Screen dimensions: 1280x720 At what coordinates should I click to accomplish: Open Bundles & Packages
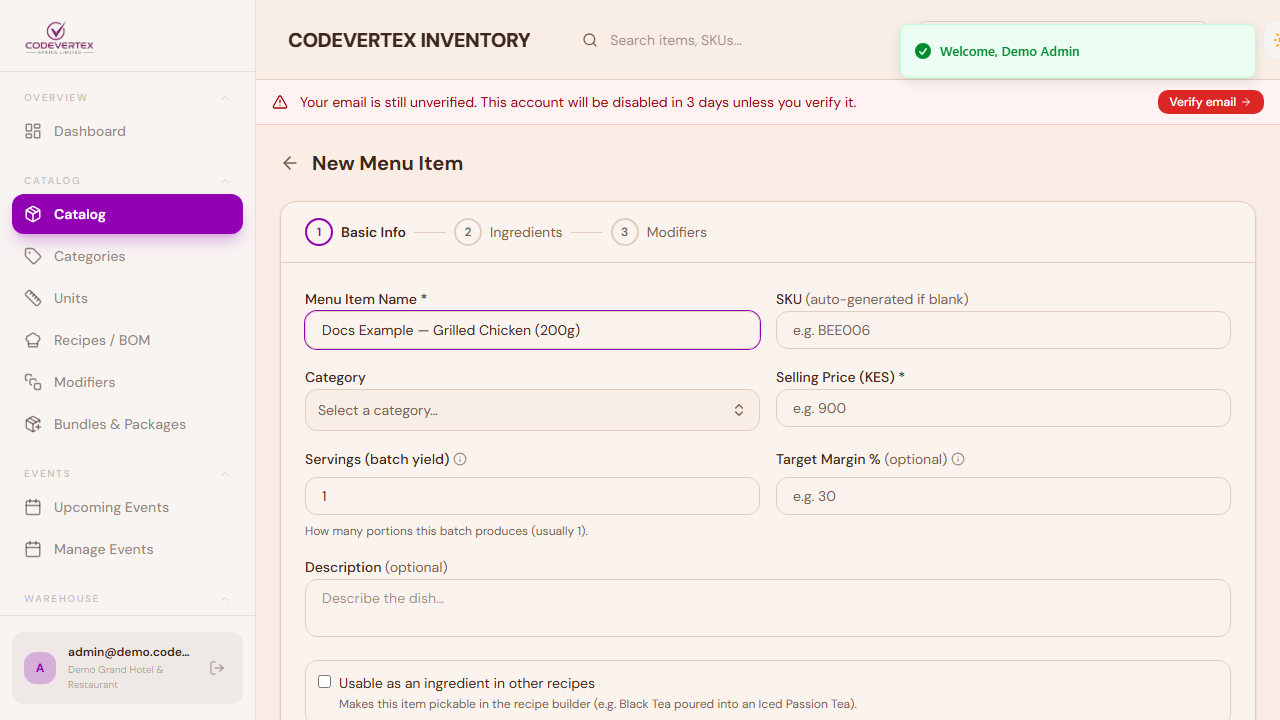[127, 424]
